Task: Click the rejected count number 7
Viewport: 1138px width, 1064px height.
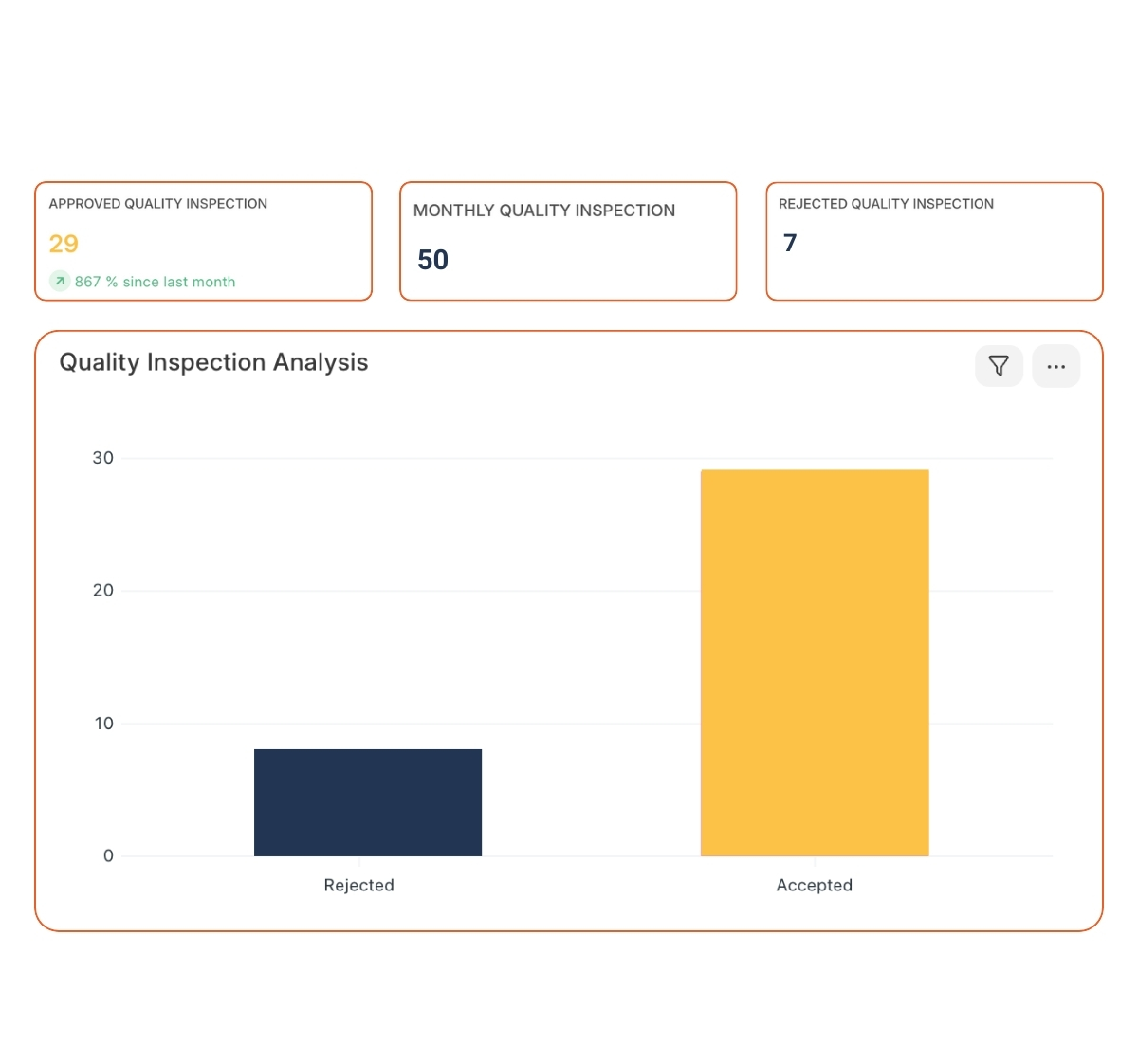Action: [x=790, y=244]
